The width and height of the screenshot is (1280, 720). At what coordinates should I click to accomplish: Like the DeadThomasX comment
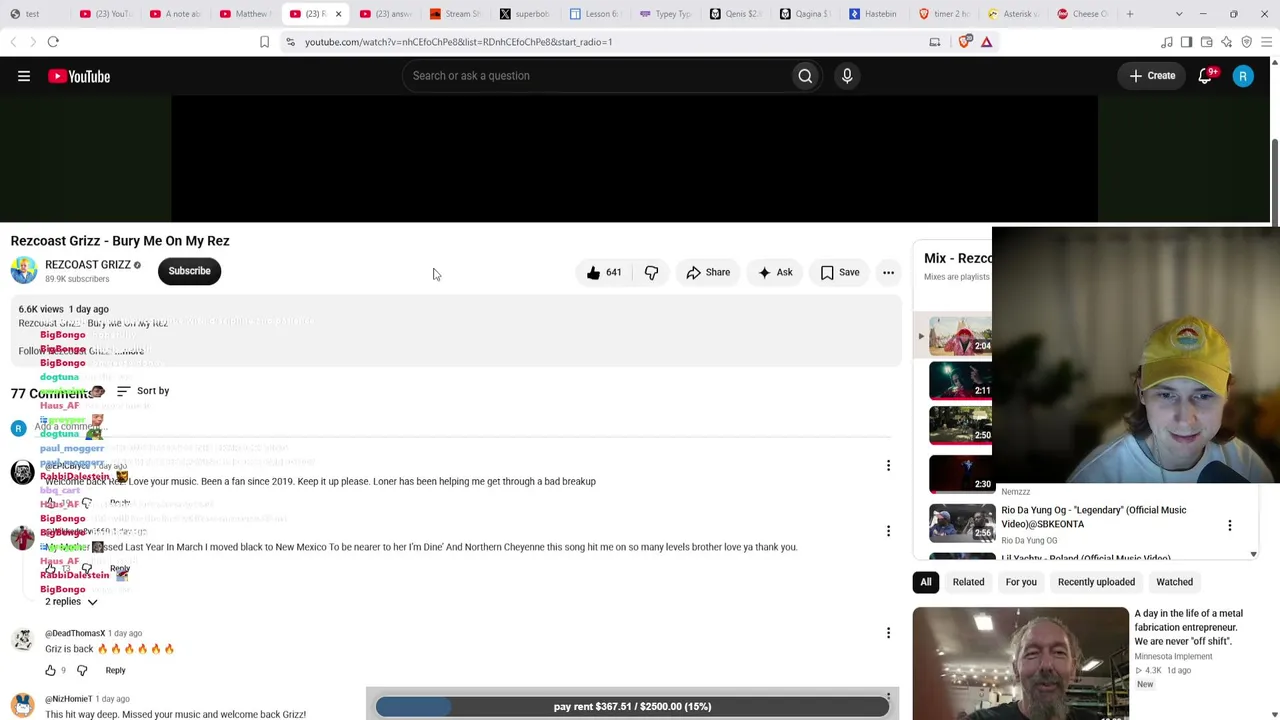(50, 671)
